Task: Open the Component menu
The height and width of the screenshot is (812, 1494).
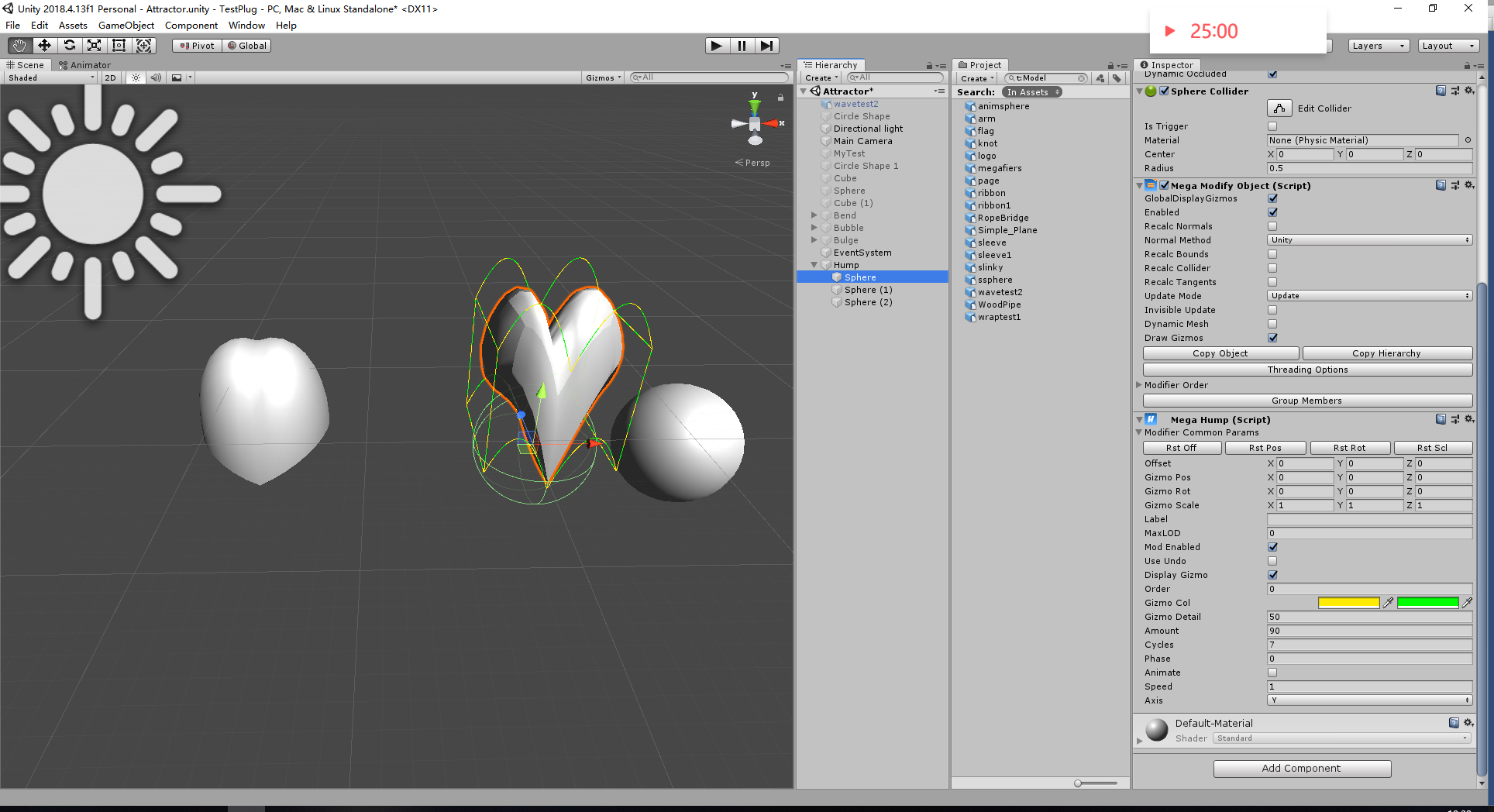Action: coord(191,26)
